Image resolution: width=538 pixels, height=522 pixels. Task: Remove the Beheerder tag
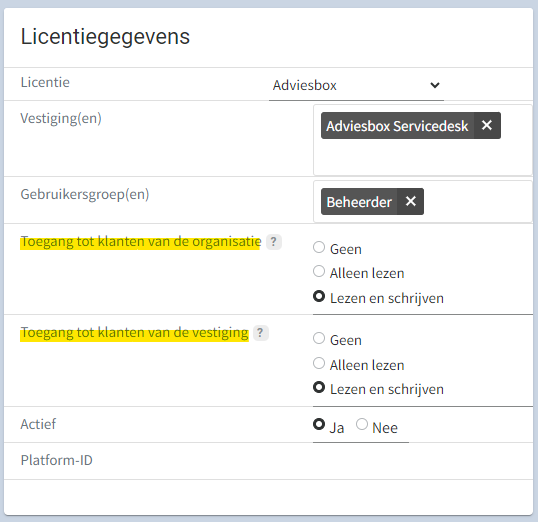[410, 201]
